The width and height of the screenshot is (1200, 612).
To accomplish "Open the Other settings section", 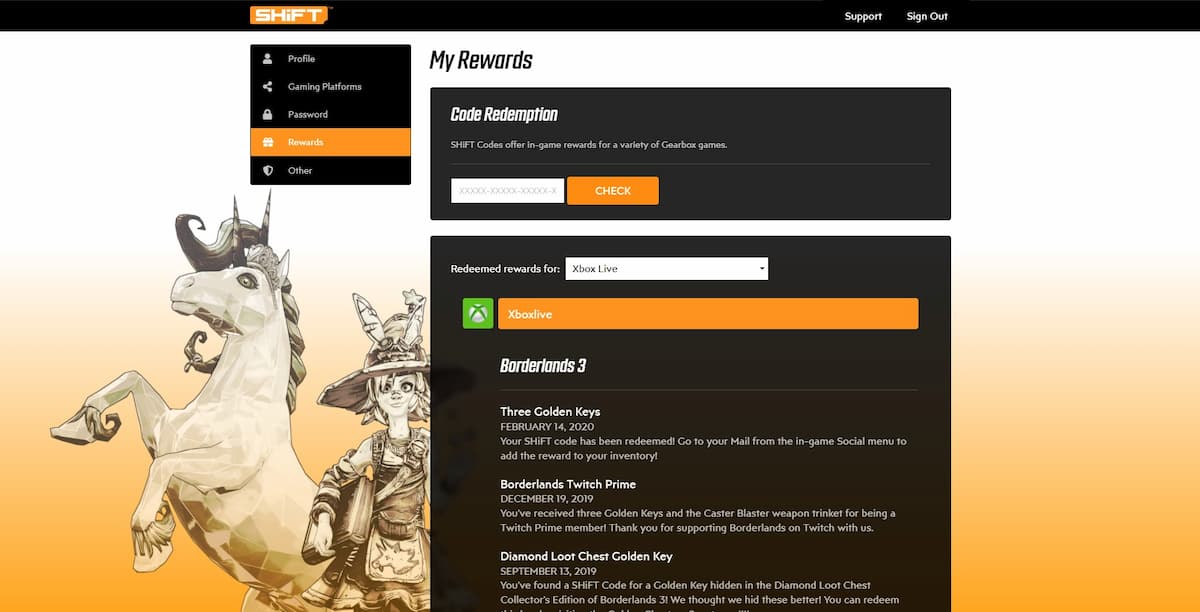I will 300,171.
